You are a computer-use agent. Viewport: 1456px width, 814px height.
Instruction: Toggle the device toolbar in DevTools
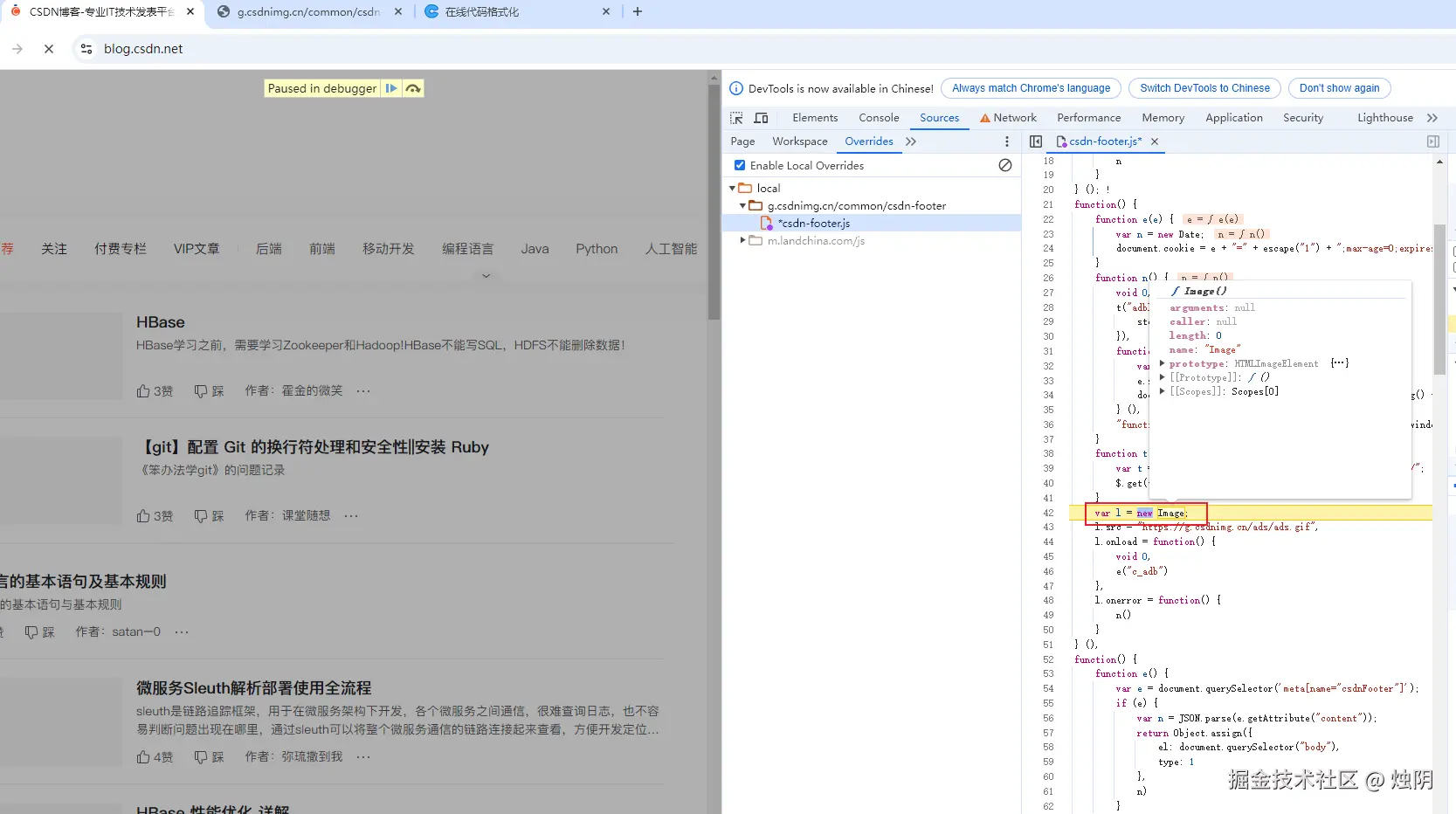tap(762, 118)
